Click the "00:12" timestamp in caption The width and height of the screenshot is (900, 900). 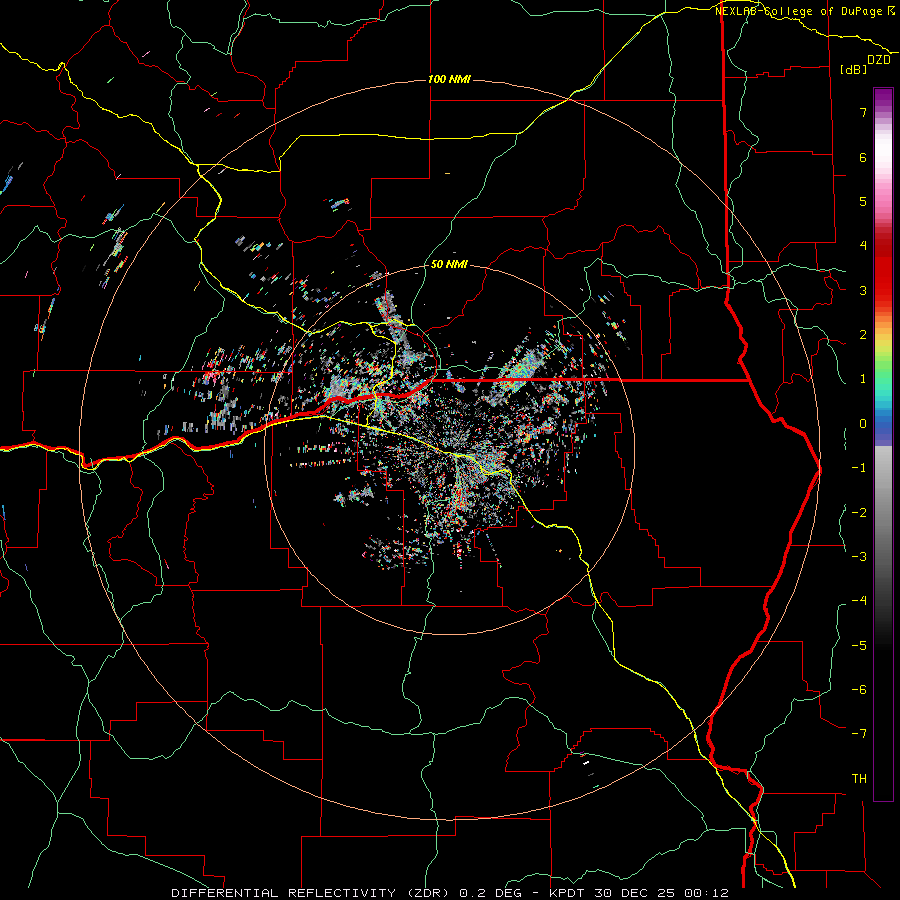tap(707, 893)
